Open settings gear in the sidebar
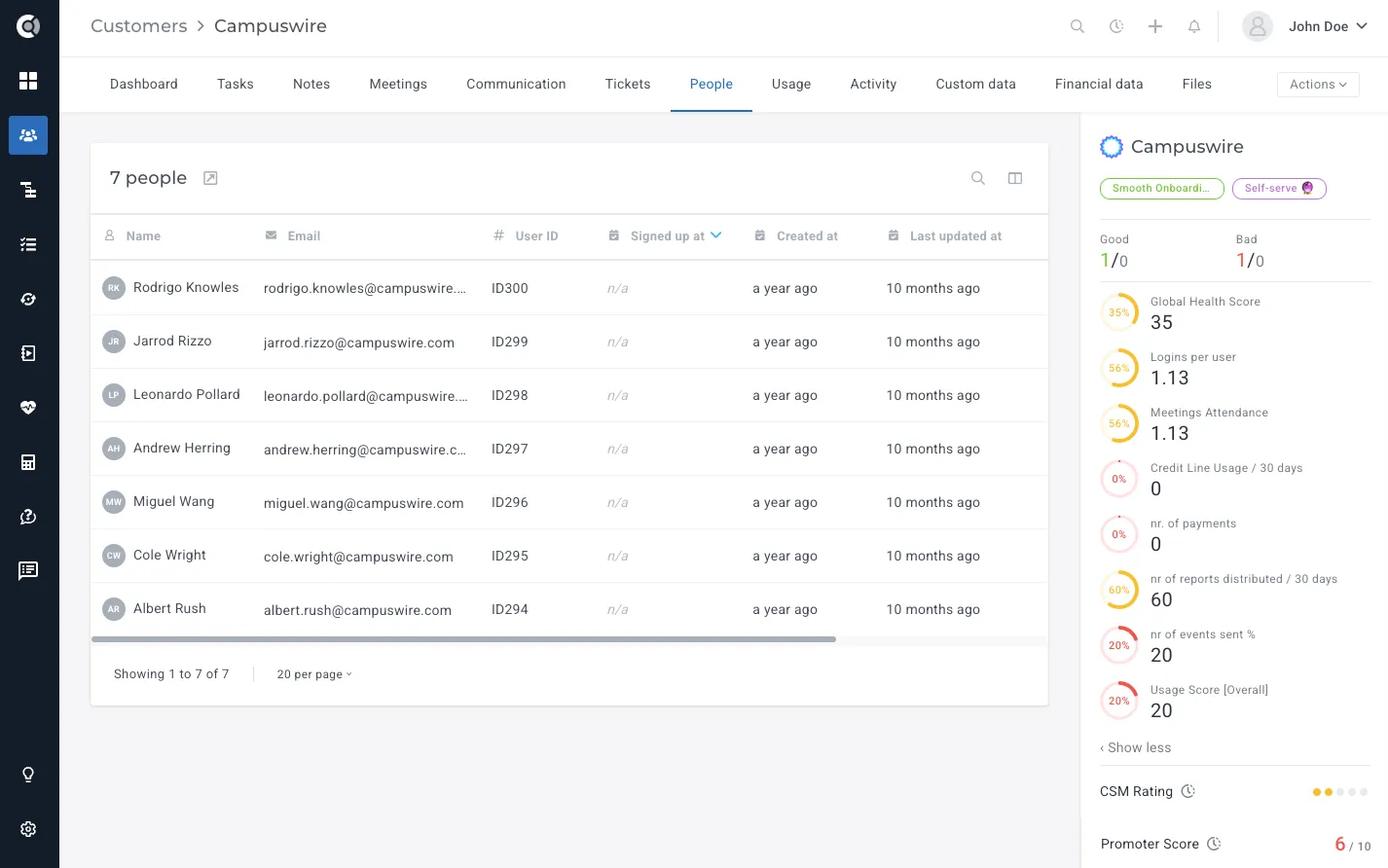This screenshot has height=868, width=1388. pyautogui.click(x=28, y=829)
